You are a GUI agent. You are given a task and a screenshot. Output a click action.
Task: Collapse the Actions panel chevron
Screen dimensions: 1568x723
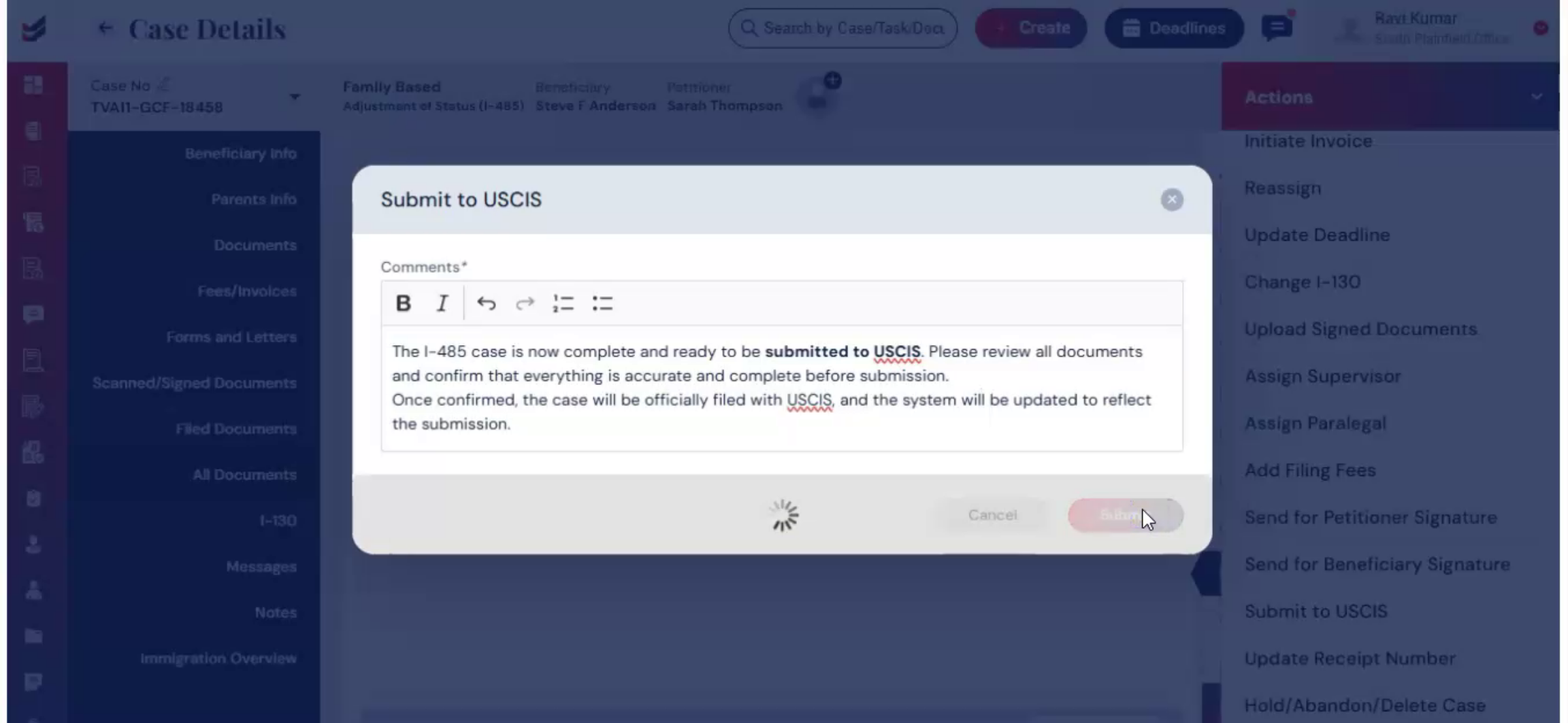pos(1537,97)
